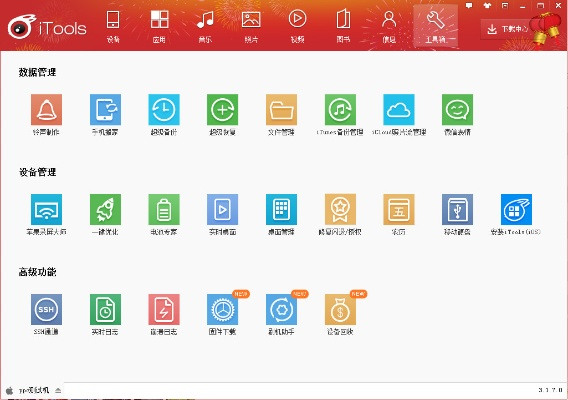Viewport: 568px width, 400px height.
Task: Click the eject icon beside device name
Action: (58, 390)
